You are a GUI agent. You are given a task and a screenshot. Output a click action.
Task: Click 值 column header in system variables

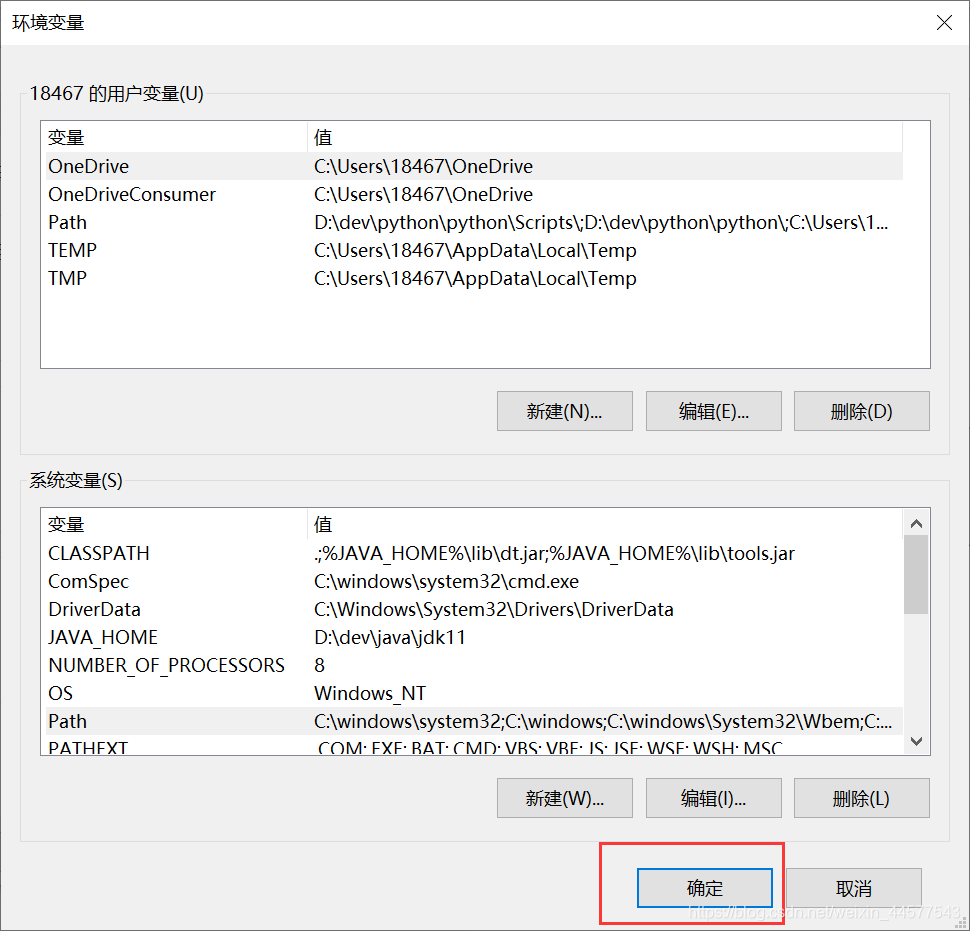605,525
